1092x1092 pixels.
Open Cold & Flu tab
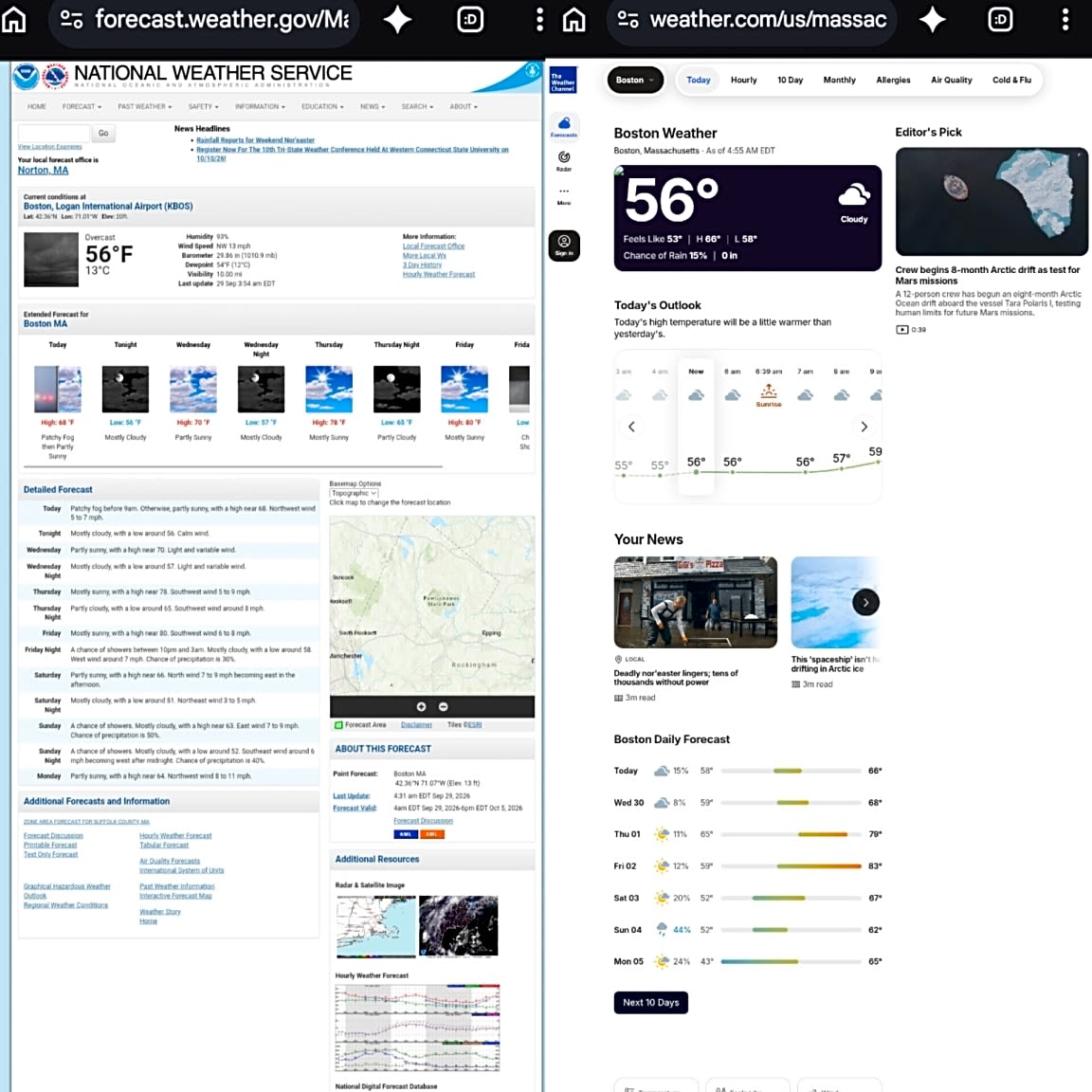point(1012,80)
